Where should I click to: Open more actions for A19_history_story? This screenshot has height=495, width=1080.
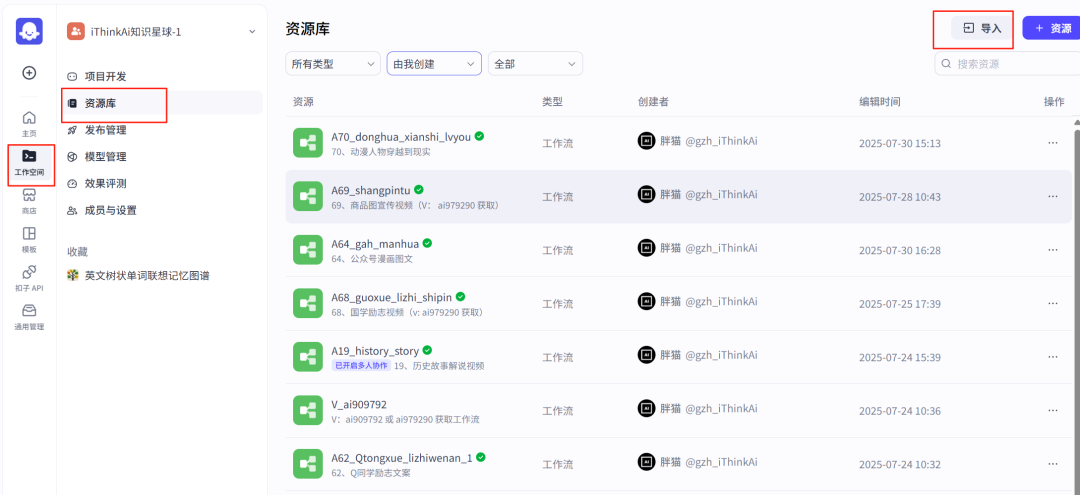pos(1052,357)
